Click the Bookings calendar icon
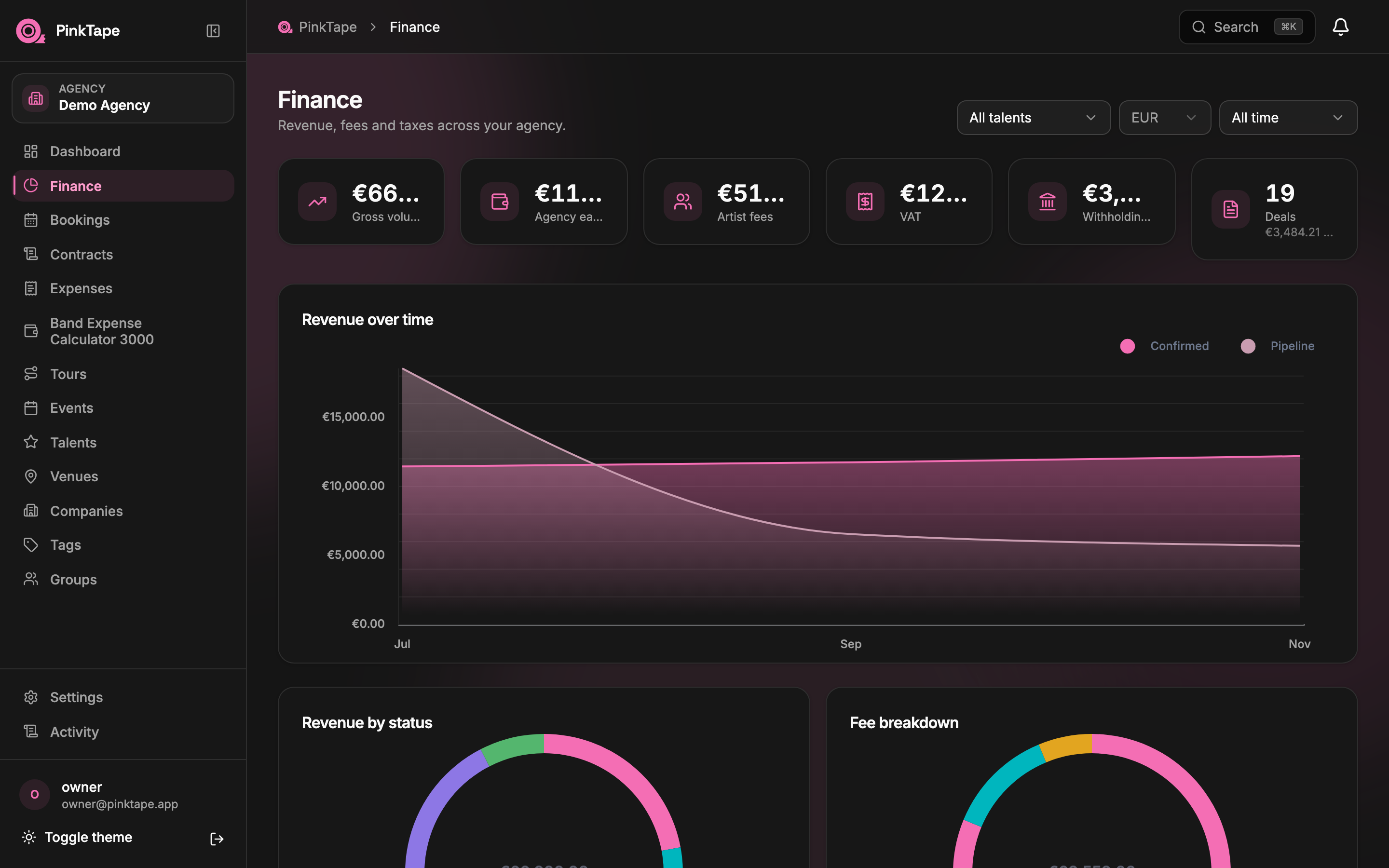The height and width of the screenshot is (868, 1389). pos(31,220)
